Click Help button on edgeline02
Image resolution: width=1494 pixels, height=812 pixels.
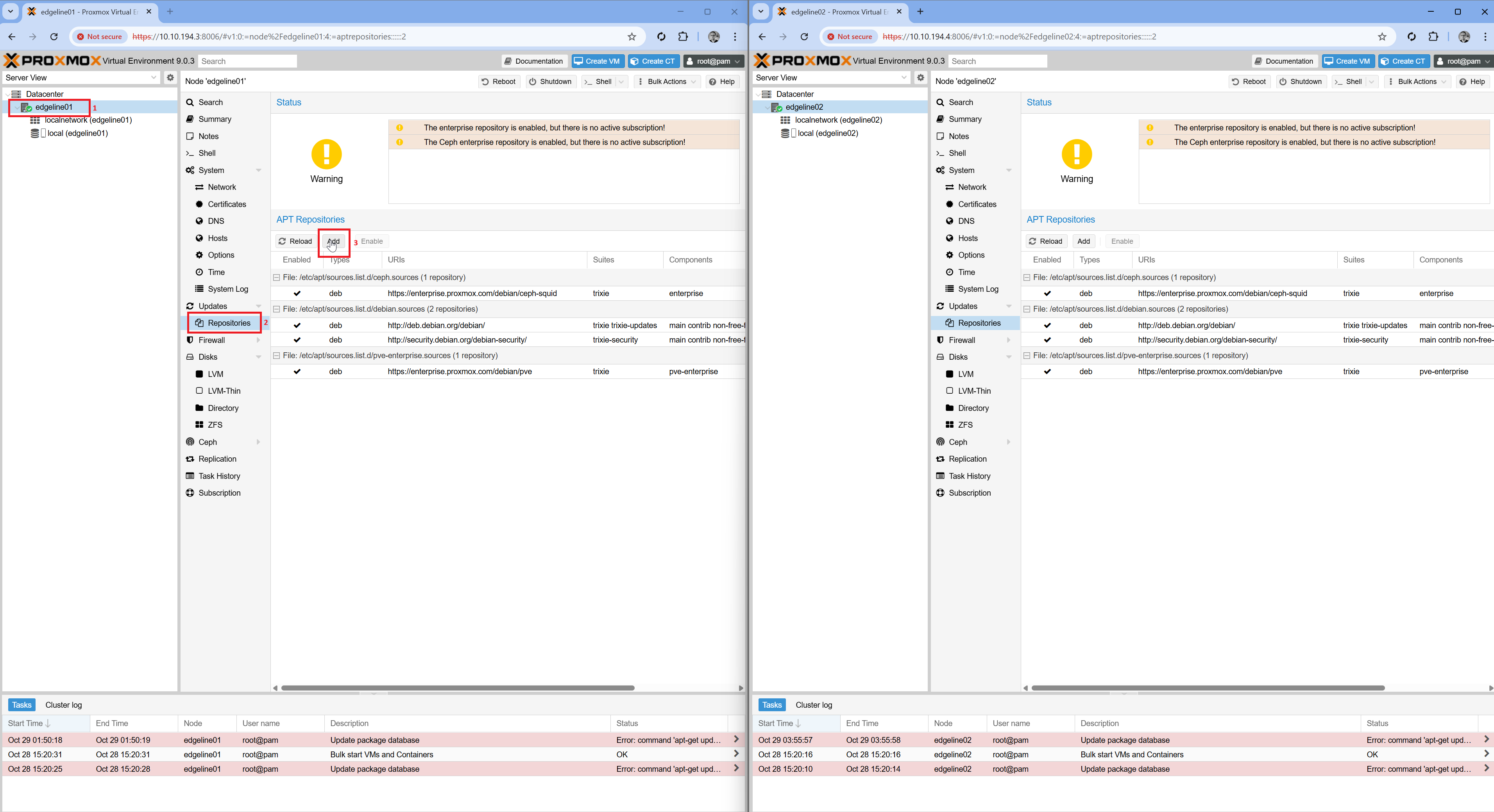coord(1472,82)
